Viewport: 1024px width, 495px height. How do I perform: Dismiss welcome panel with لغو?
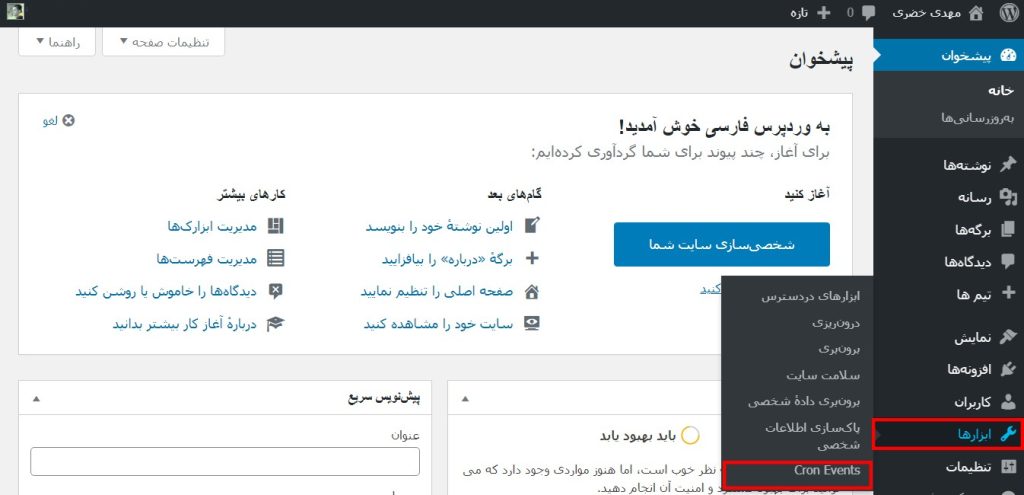[59, 121]
